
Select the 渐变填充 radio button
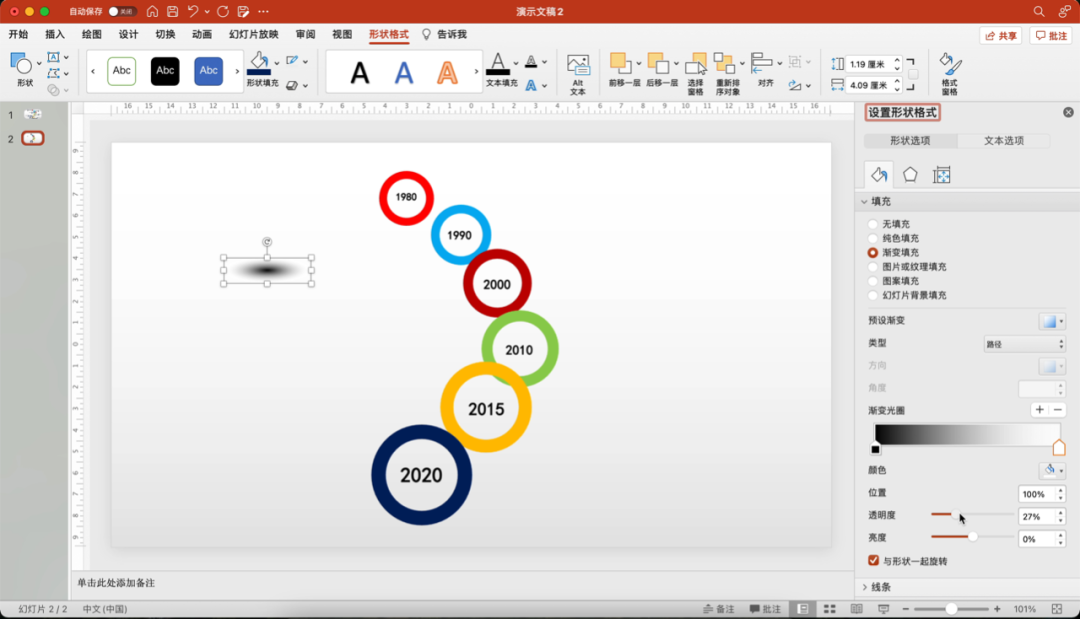[873, 253]
